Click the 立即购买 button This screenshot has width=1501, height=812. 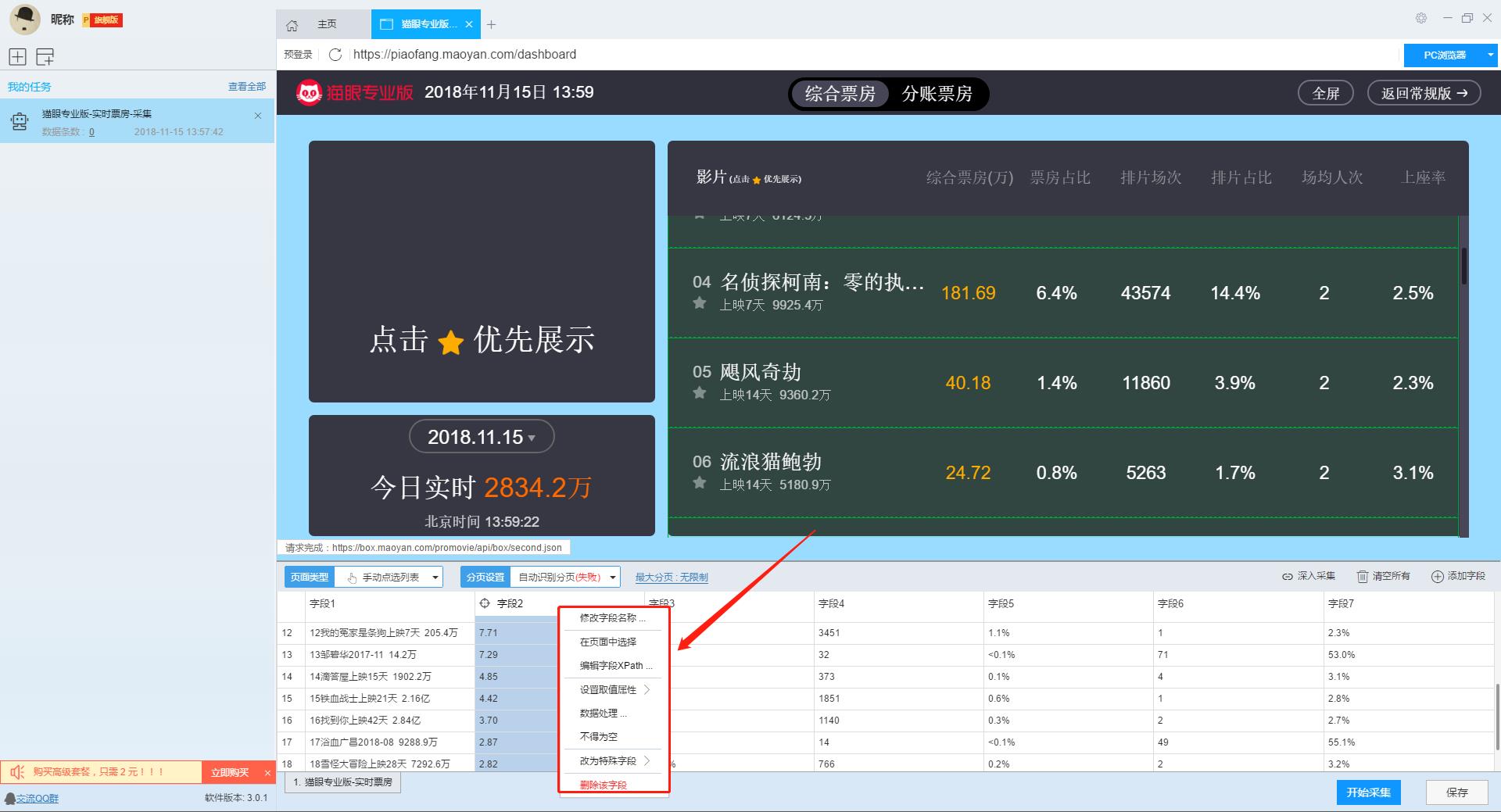tap(230, 773)
